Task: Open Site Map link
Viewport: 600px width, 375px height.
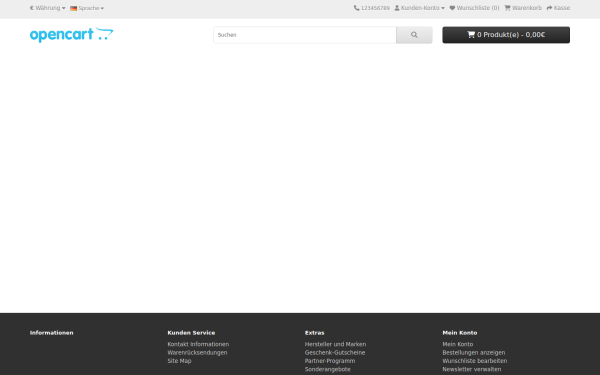Action: point(179,361)
